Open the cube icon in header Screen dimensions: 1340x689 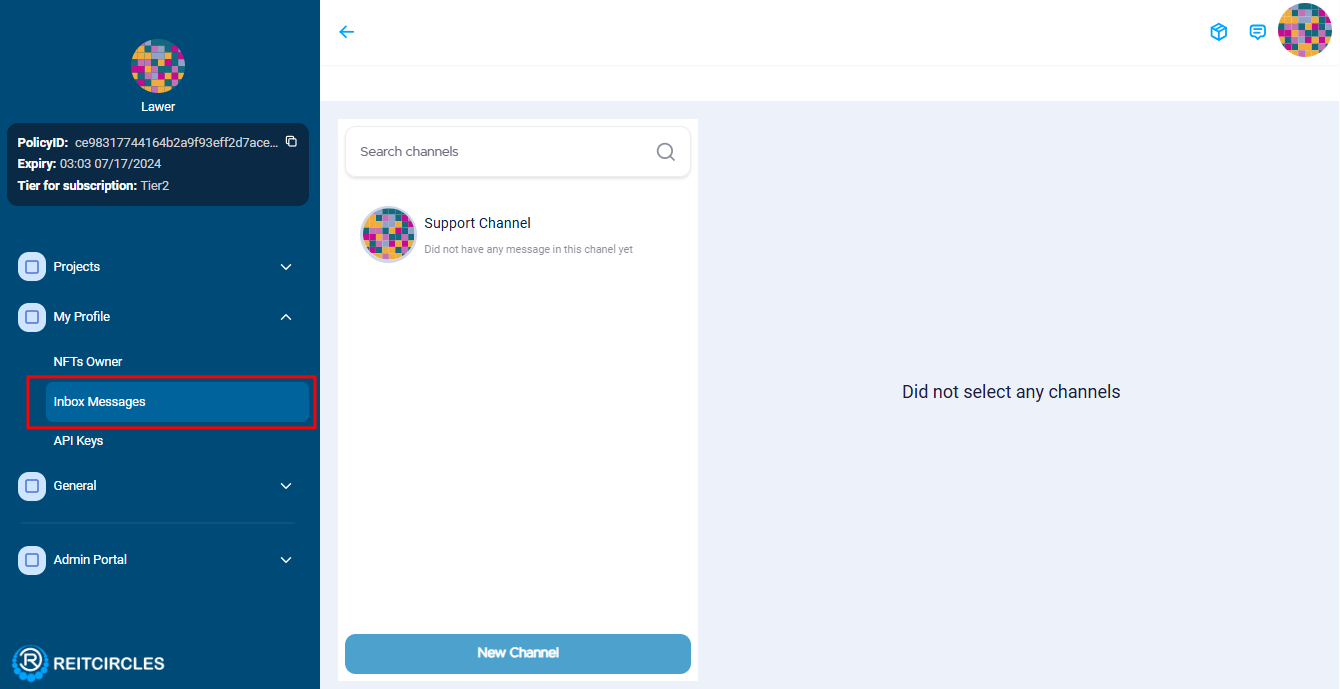1218,32
